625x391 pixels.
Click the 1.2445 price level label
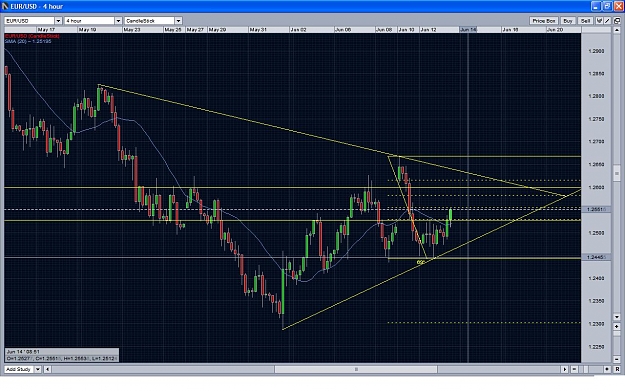[x=596, y=257]
